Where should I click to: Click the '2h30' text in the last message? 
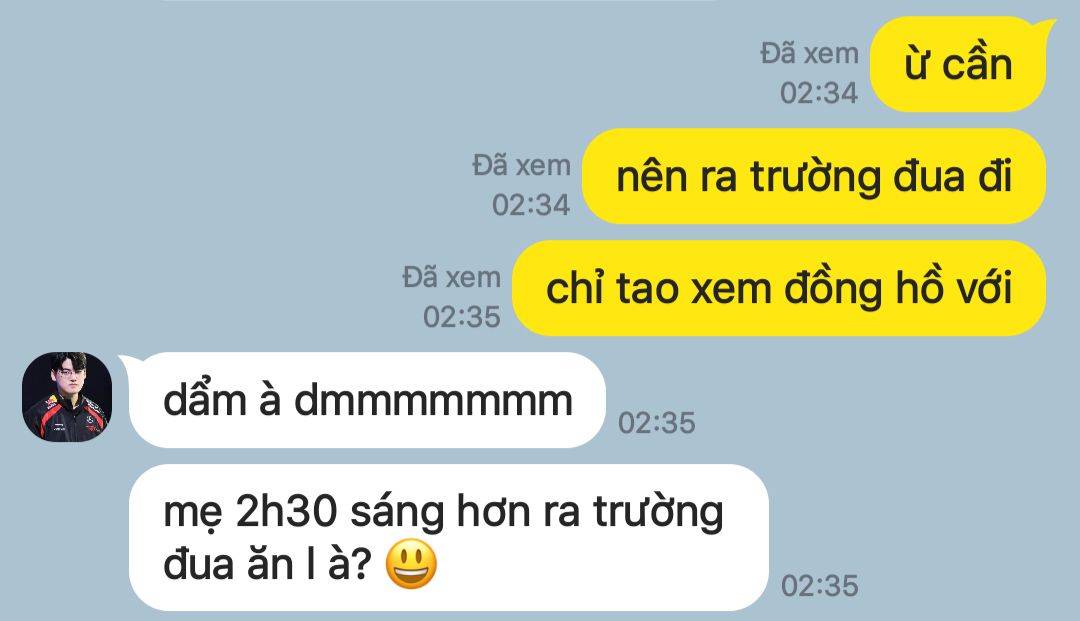(x=287, y=512)
